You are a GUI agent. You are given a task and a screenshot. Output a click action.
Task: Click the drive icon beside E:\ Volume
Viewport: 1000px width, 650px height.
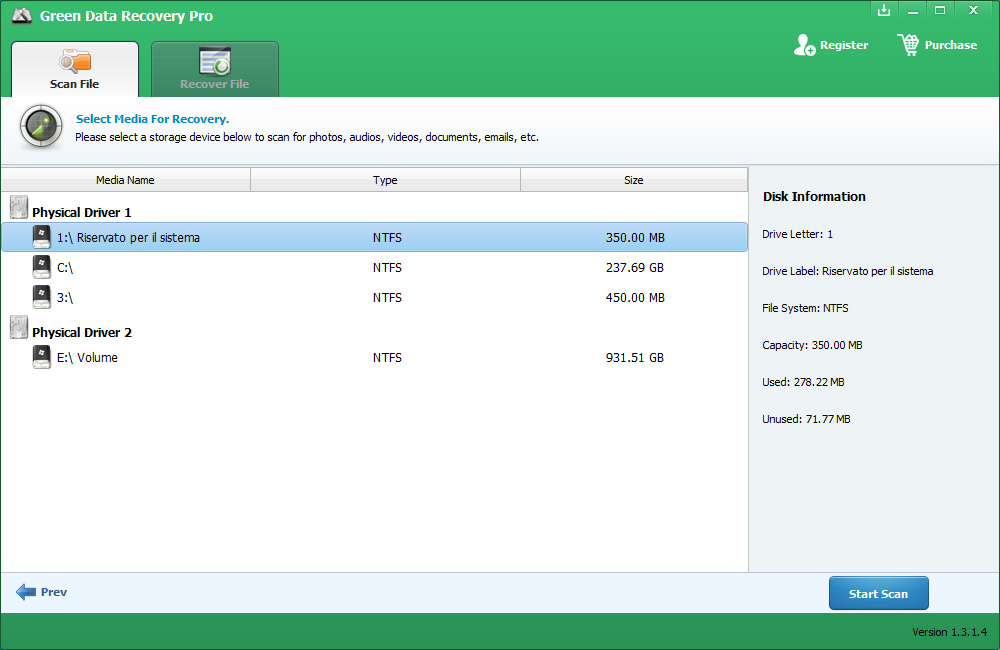click(x=41, y=357)
